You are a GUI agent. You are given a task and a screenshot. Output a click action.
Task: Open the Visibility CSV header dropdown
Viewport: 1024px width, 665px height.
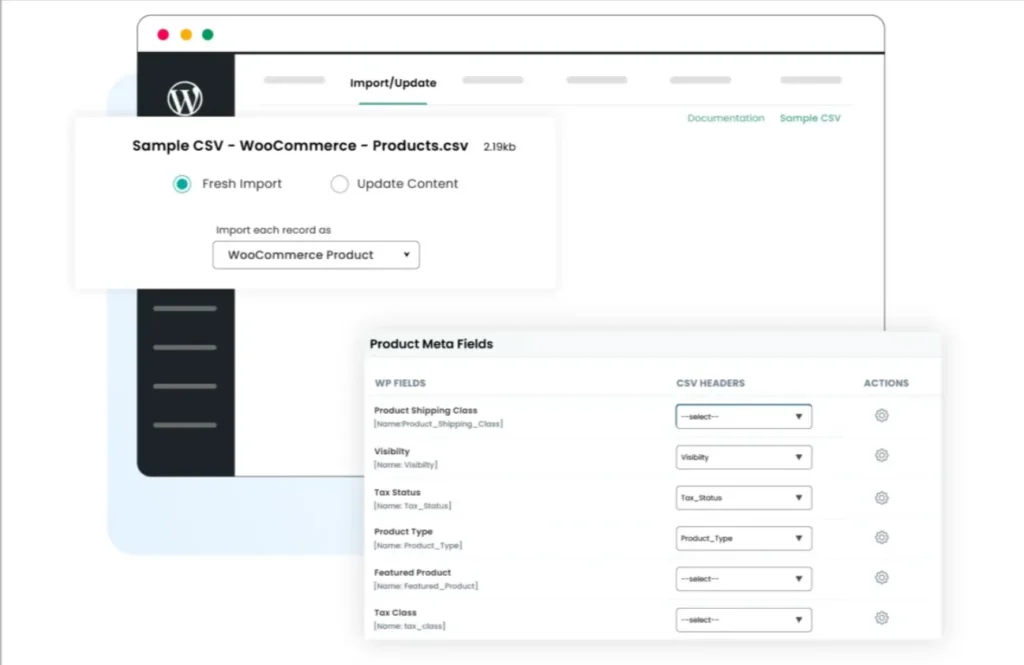pyautogui.click(x=743, y=456)
